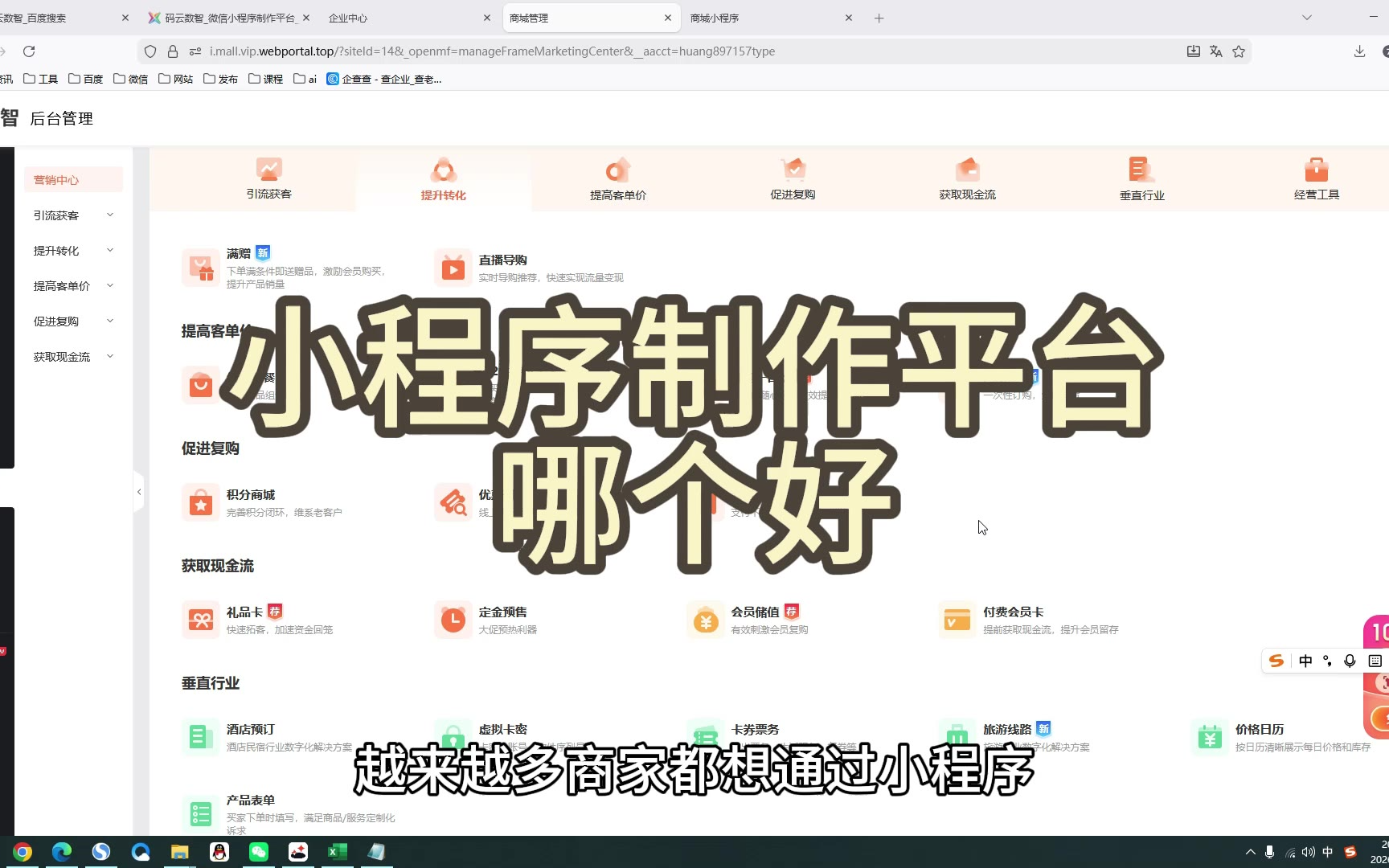This screenshot has width=1389, height=868.
Task: Click the 积分商城 star bag icon
Action: click(x=200, y=503)
